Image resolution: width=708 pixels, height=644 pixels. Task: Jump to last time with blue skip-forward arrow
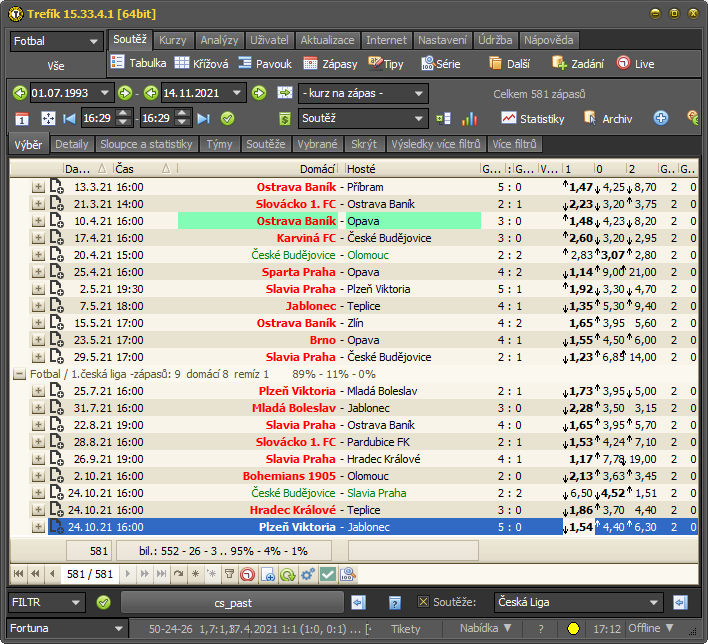(x=204, y=119)
